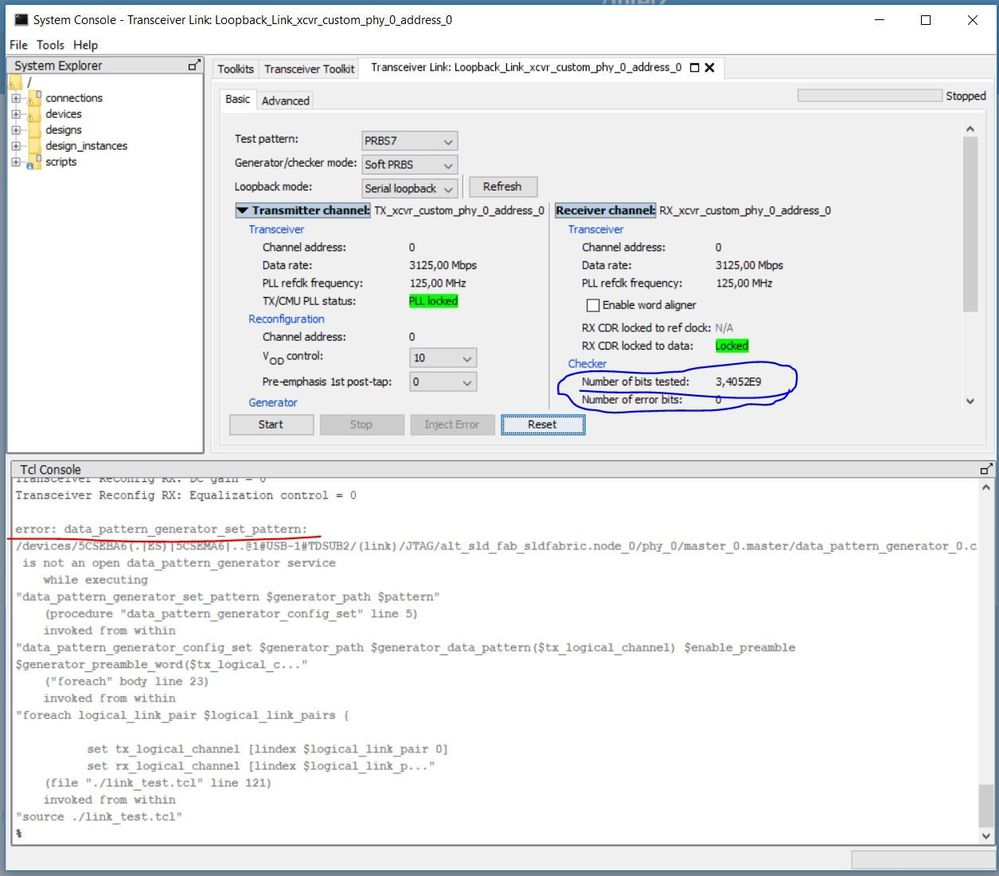Select the Advanced tab
The width and height of the screenshot is (999, 876).
pos(285,101)
